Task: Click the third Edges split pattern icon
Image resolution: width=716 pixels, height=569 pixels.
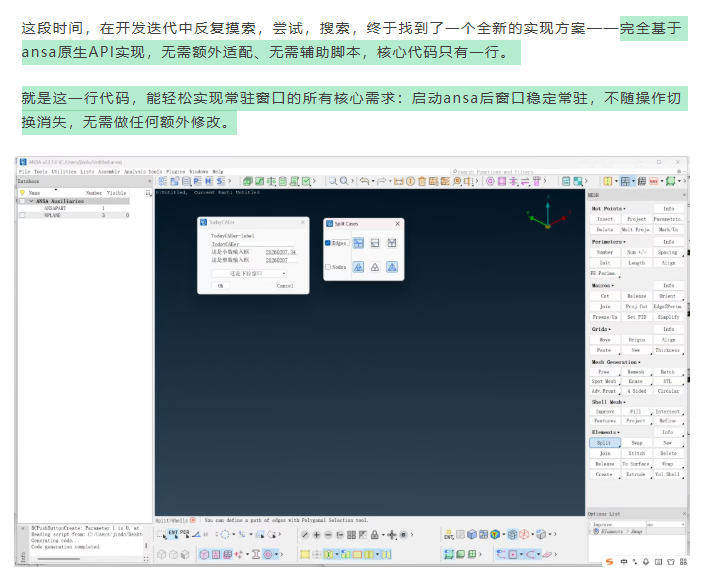Action: tap(392, 243)
